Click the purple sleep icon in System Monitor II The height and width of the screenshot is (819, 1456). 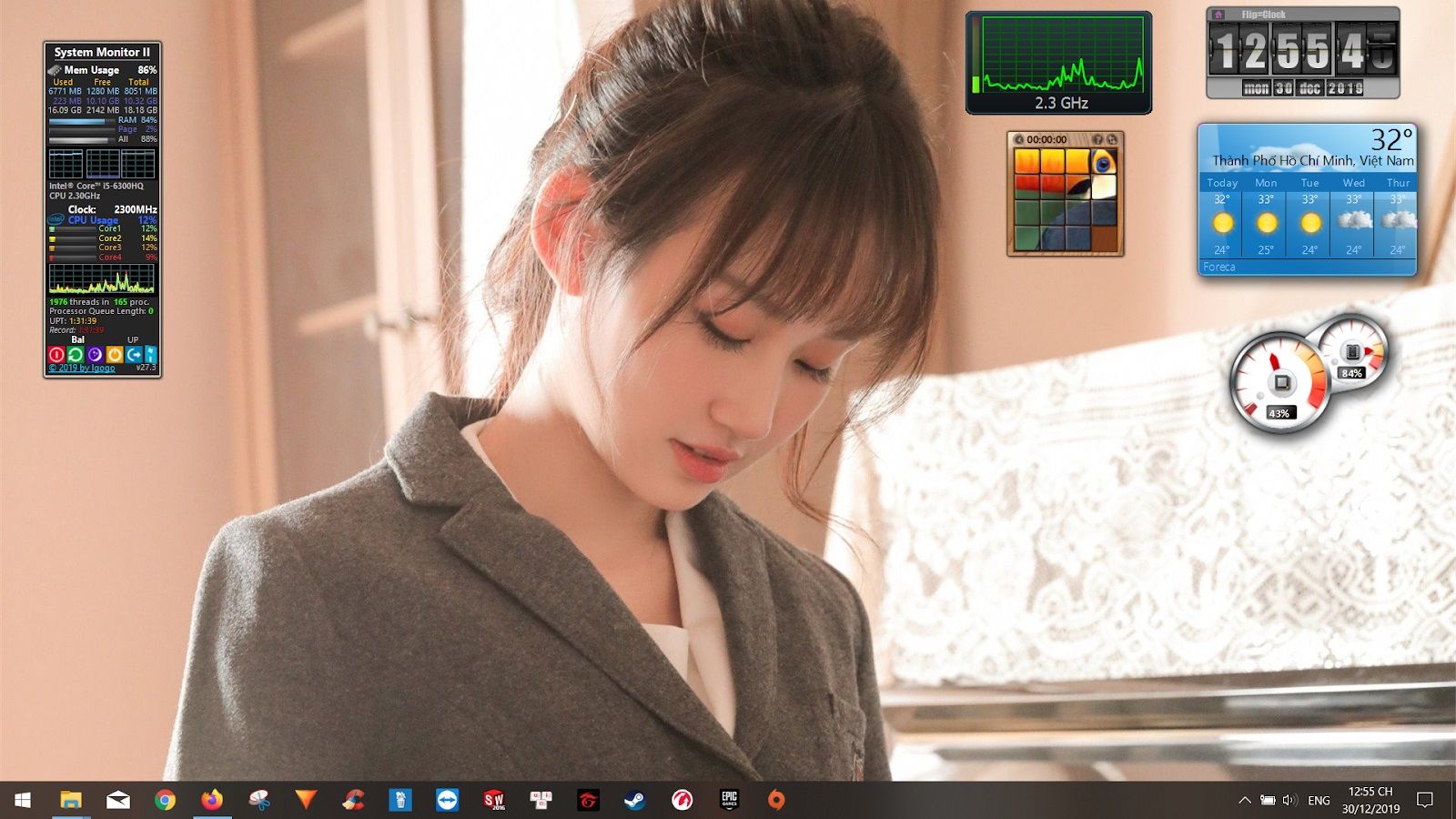coord(95,354)
